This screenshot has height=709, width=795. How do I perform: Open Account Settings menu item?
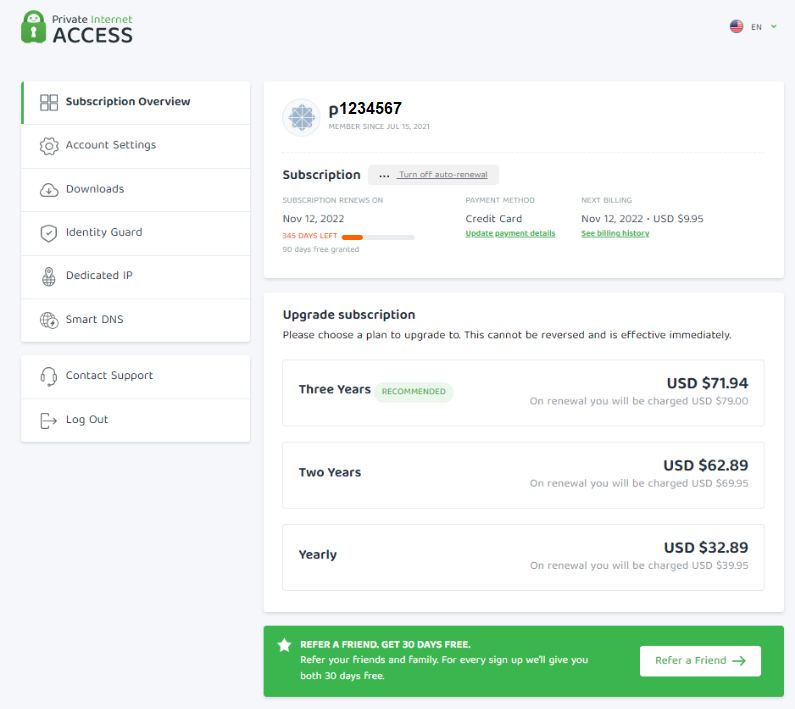click(x=111, y=145)
